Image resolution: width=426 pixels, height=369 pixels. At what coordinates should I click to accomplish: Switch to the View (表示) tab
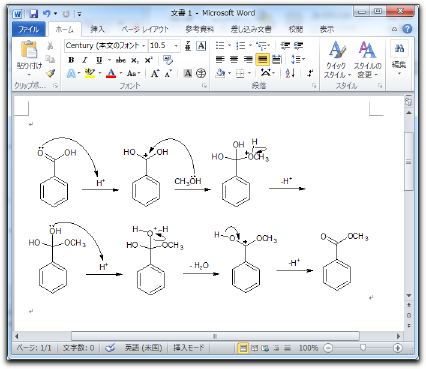coord(327,29)
